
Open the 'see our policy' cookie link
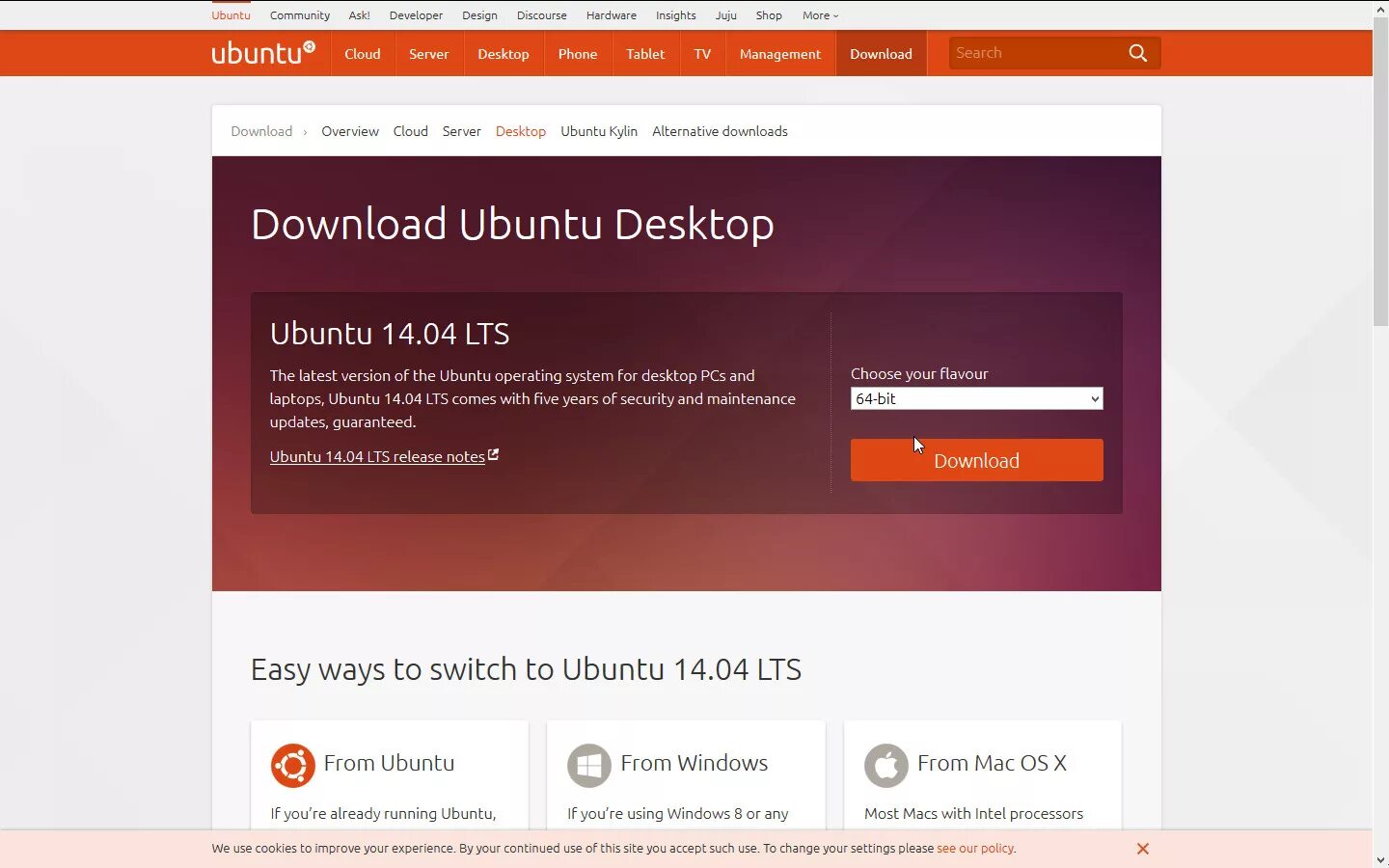[975, 849]
